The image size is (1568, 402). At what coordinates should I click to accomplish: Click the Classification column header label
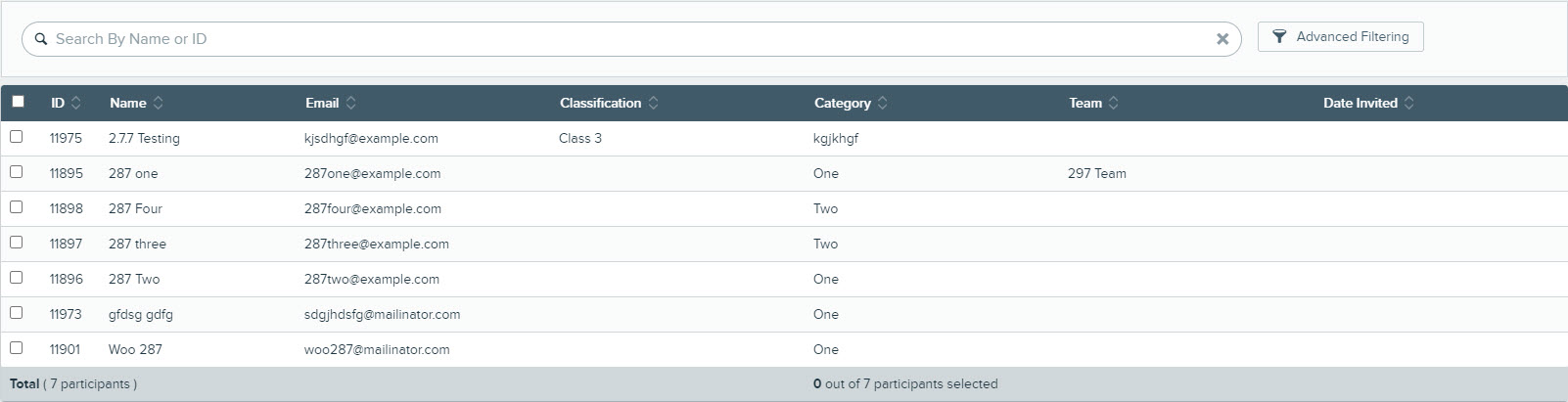click(601, 103)
